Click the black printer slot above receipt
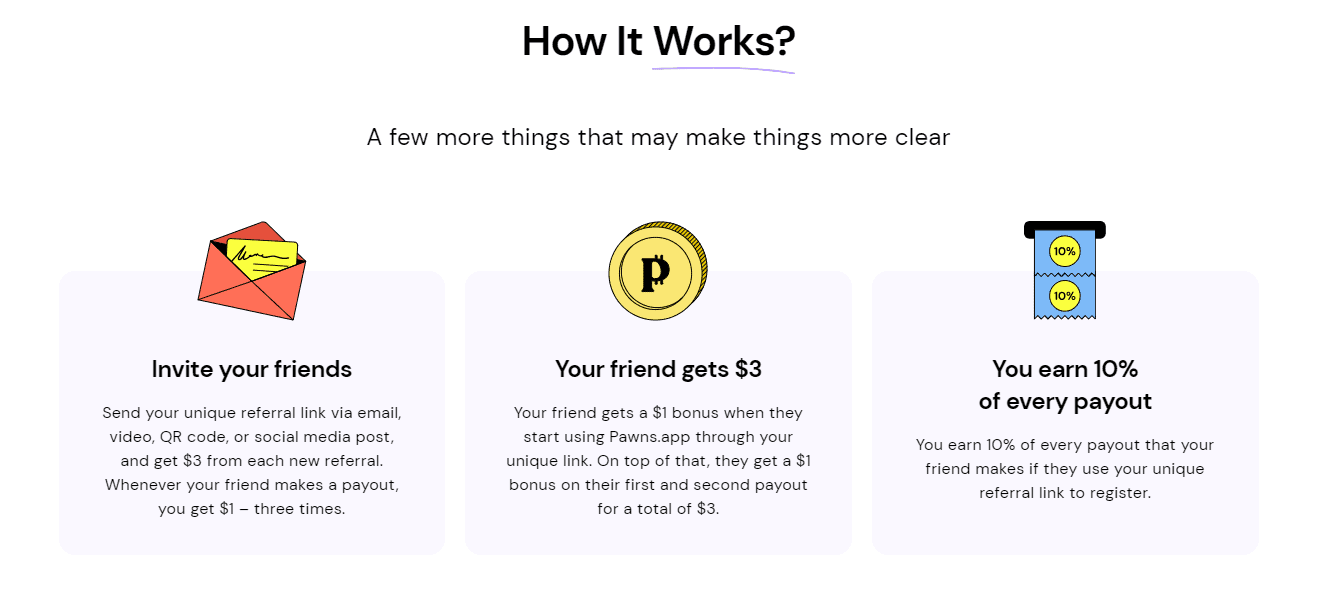The image size is (1318, 600). coord(1064,229)
